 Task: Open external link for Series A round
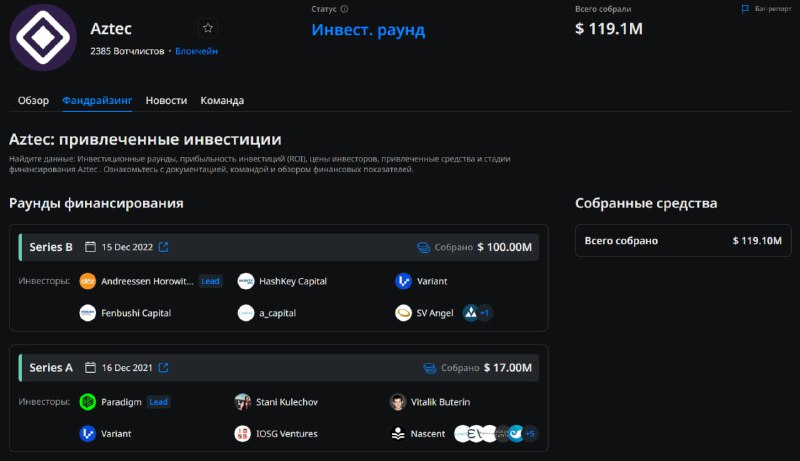163,368
